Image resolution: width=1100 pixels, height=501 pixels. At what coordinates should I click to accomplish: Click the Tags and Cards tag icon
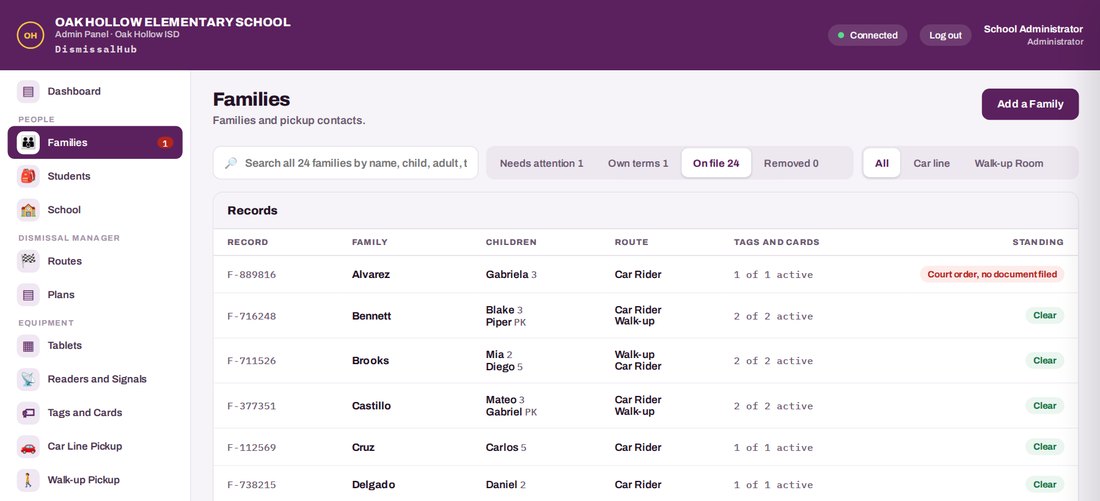[28, 413]
